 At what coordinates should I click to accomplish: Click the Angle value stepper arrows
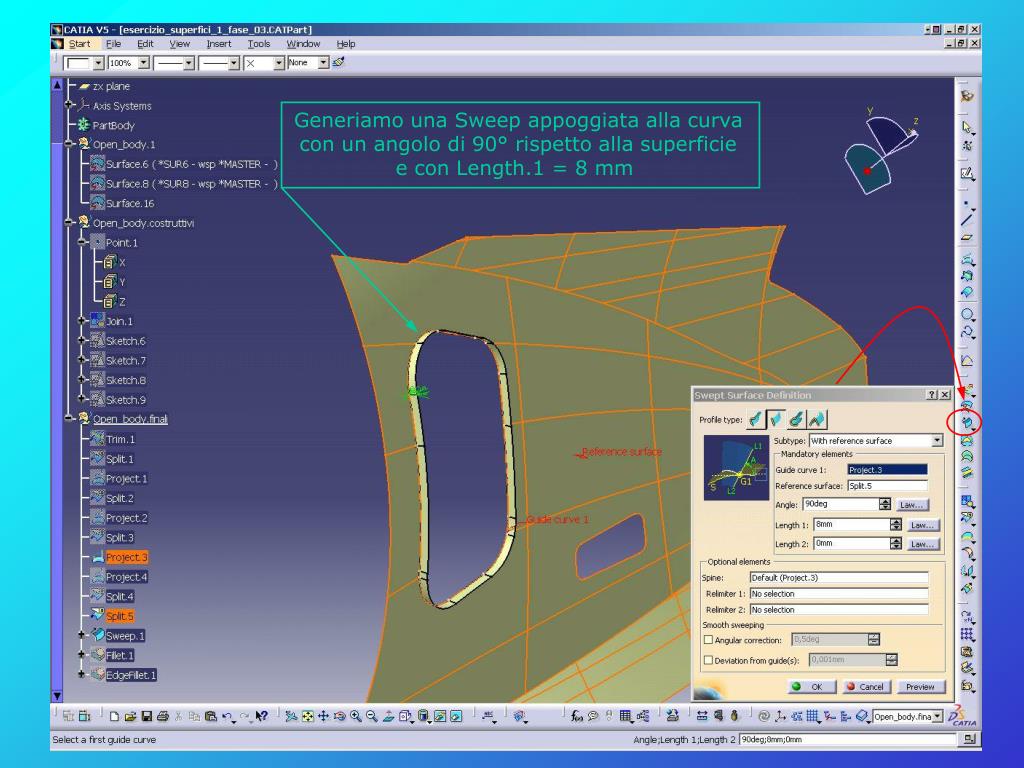click(x=885, y=504)
